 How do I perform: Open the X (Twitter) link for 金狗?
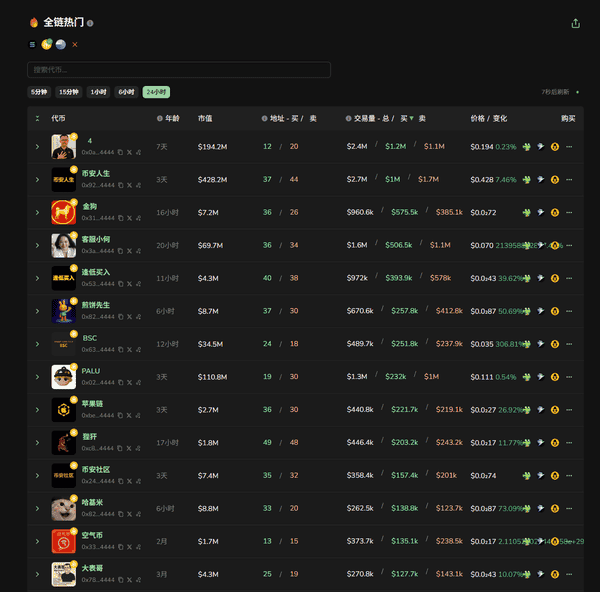coord(129,218)
